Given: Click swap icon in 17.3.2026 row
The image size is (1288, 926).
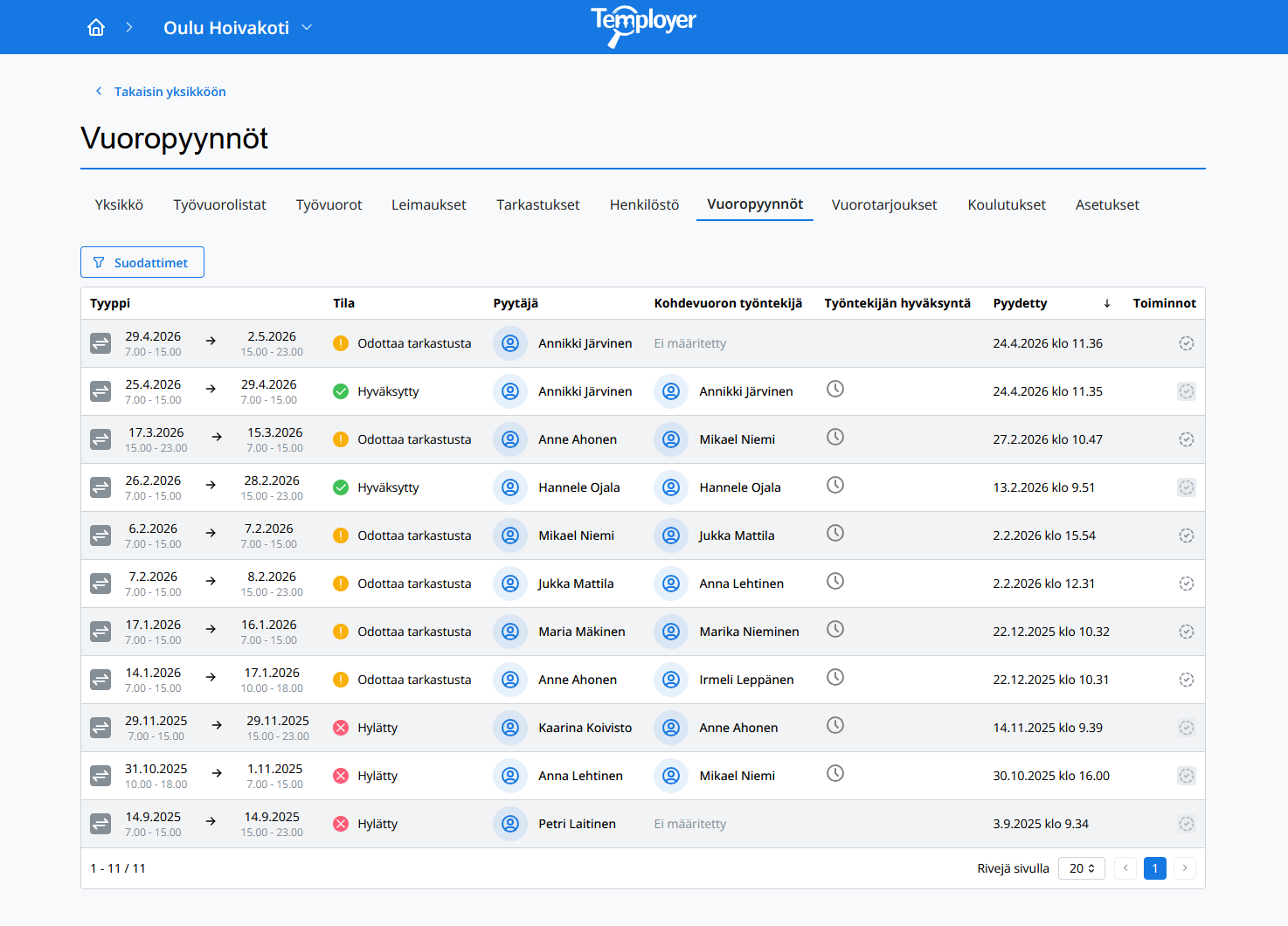Looking at the screenshot, I should 100,439.
